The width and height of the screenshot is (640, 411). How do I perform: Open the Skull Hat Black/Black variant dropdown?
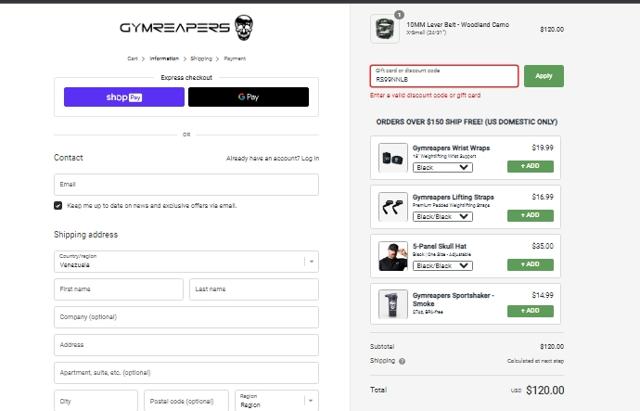[442, 266]
